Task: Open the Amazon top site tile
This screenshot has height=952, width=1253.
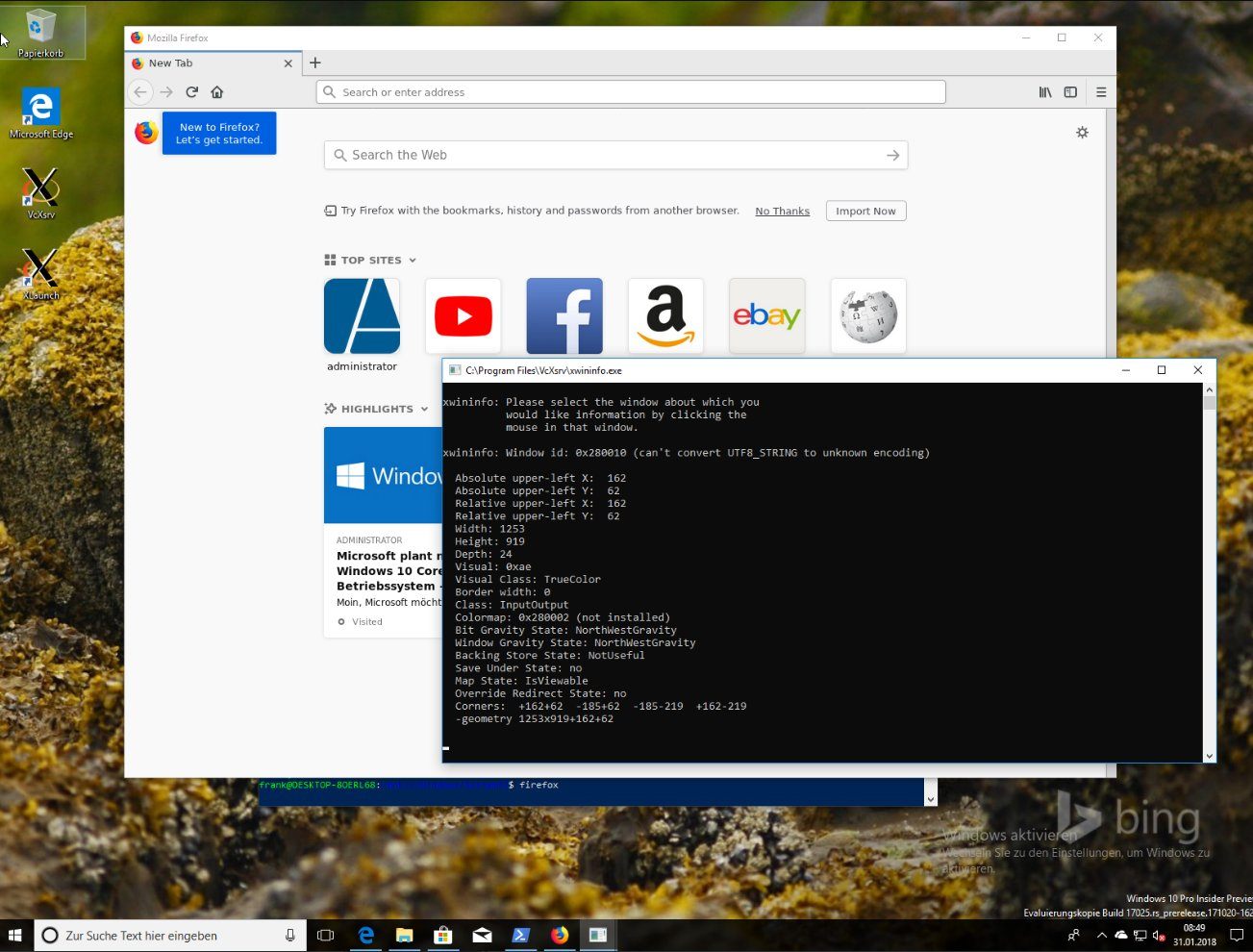Action: [x=665, y=316]
